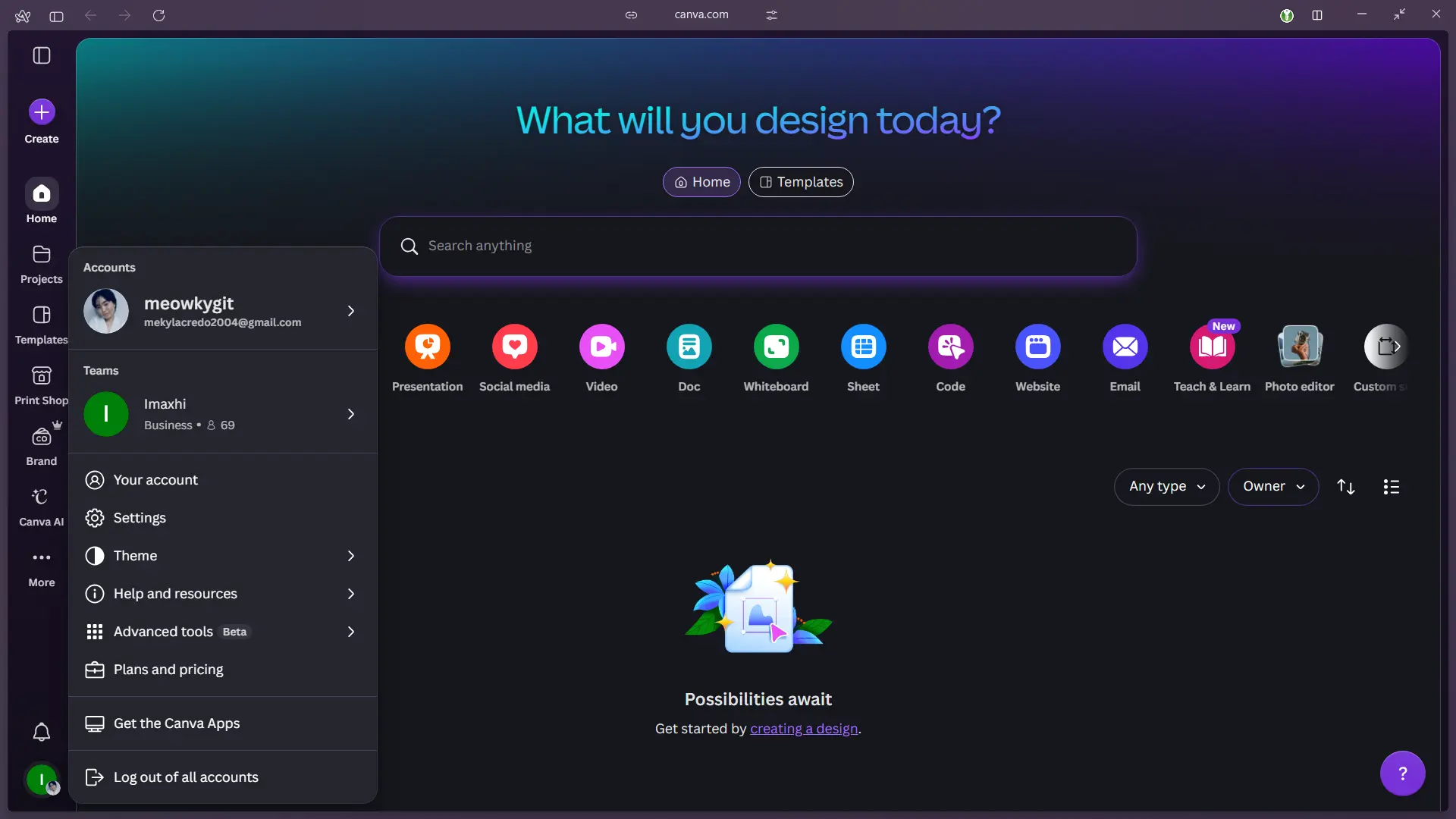
Task: Select Get the Canva Apps
Action: (223, 723)
